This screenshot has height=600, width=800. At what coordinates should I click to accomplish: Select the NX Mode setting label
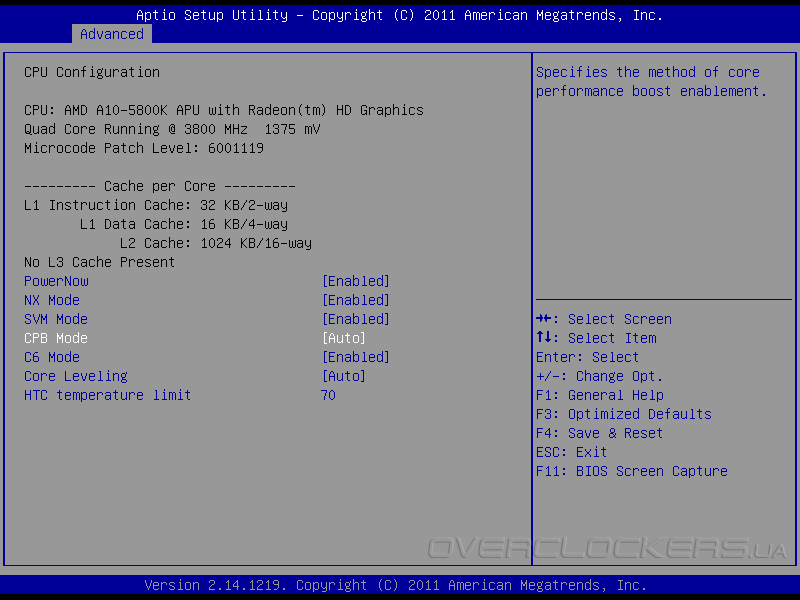pyautogui.click(x=52, y=300)
